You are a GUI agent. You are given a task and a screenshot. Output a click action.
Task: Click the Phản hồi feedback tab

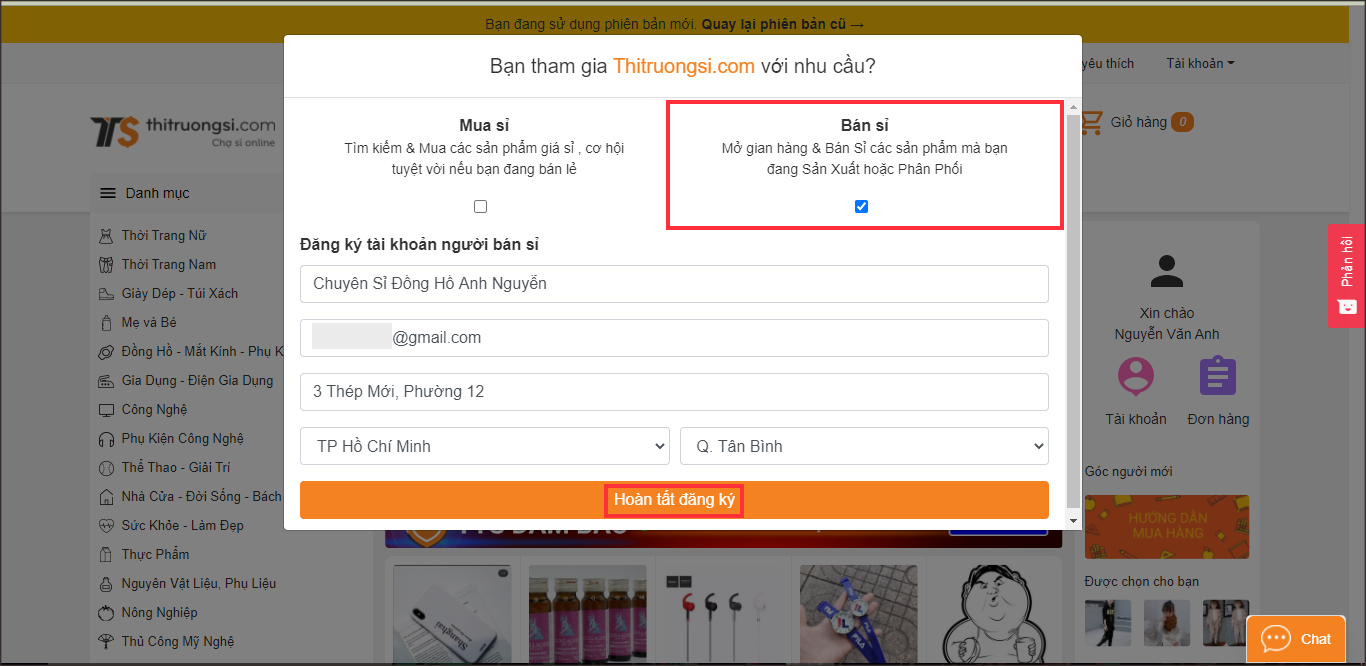[1346, 275]
